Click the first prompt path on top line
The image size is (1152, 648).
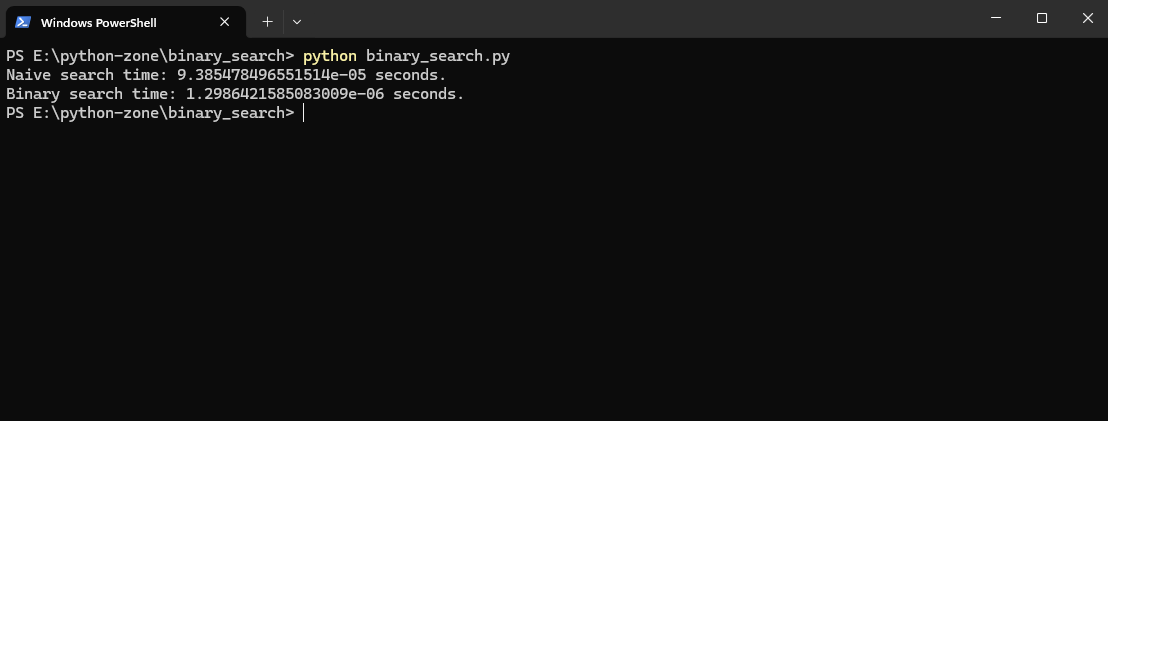[150, 56]
